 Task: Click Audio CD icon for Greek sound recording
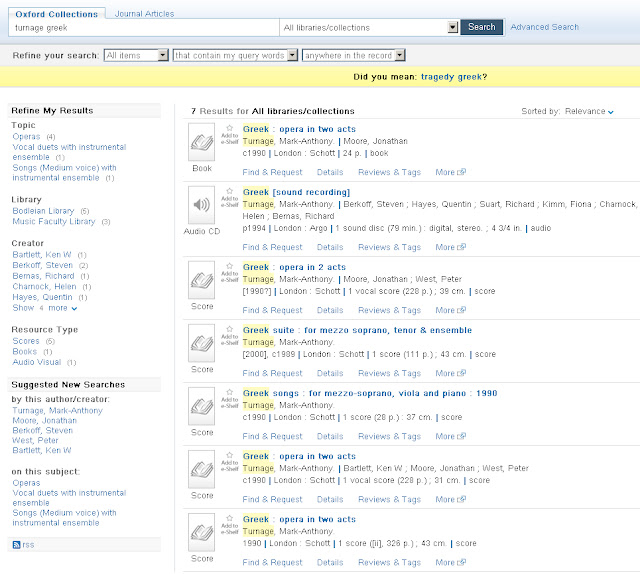coord(201,205)
